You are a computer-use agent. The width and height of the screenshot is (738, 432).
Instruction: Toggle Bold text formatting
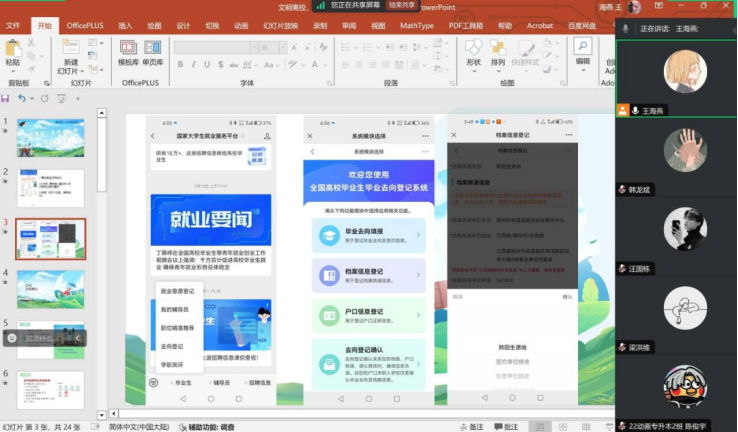[x=180, y=64]
